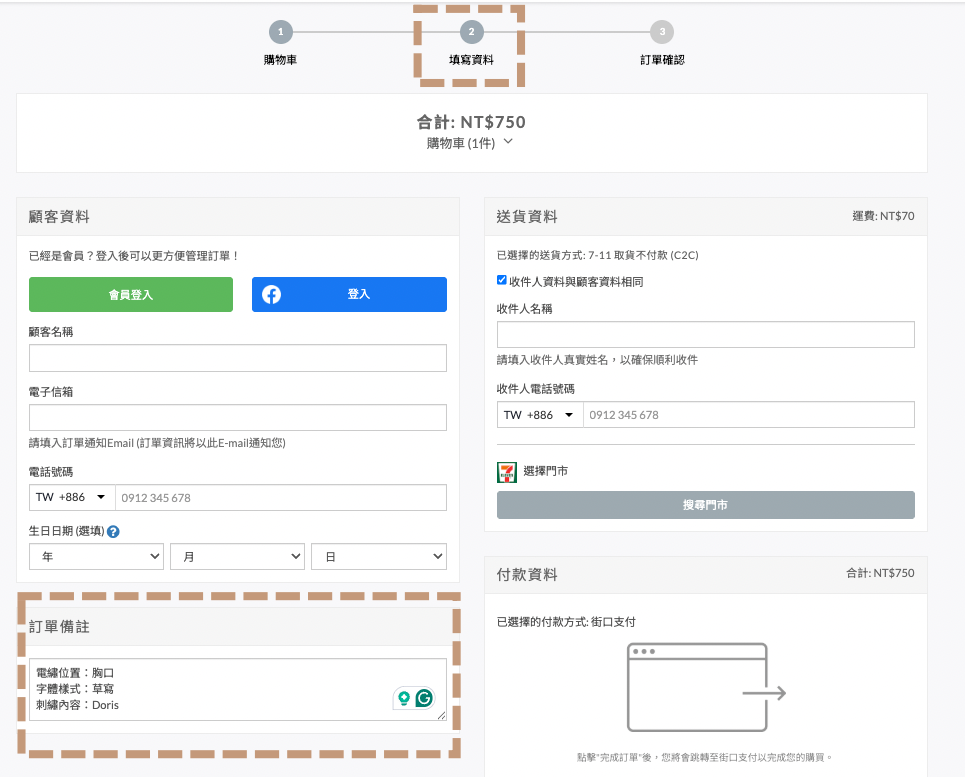Click the step 3 訂單確認 circle
Viewport: 965px width, 777px height.
pos(661,32)
